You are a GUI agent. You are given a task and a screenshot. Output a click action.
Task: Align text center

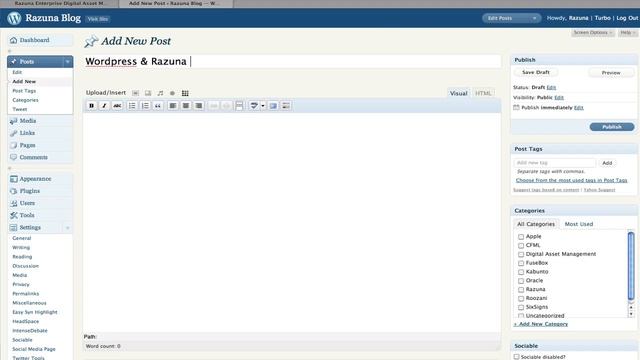(x=186, y=106)
